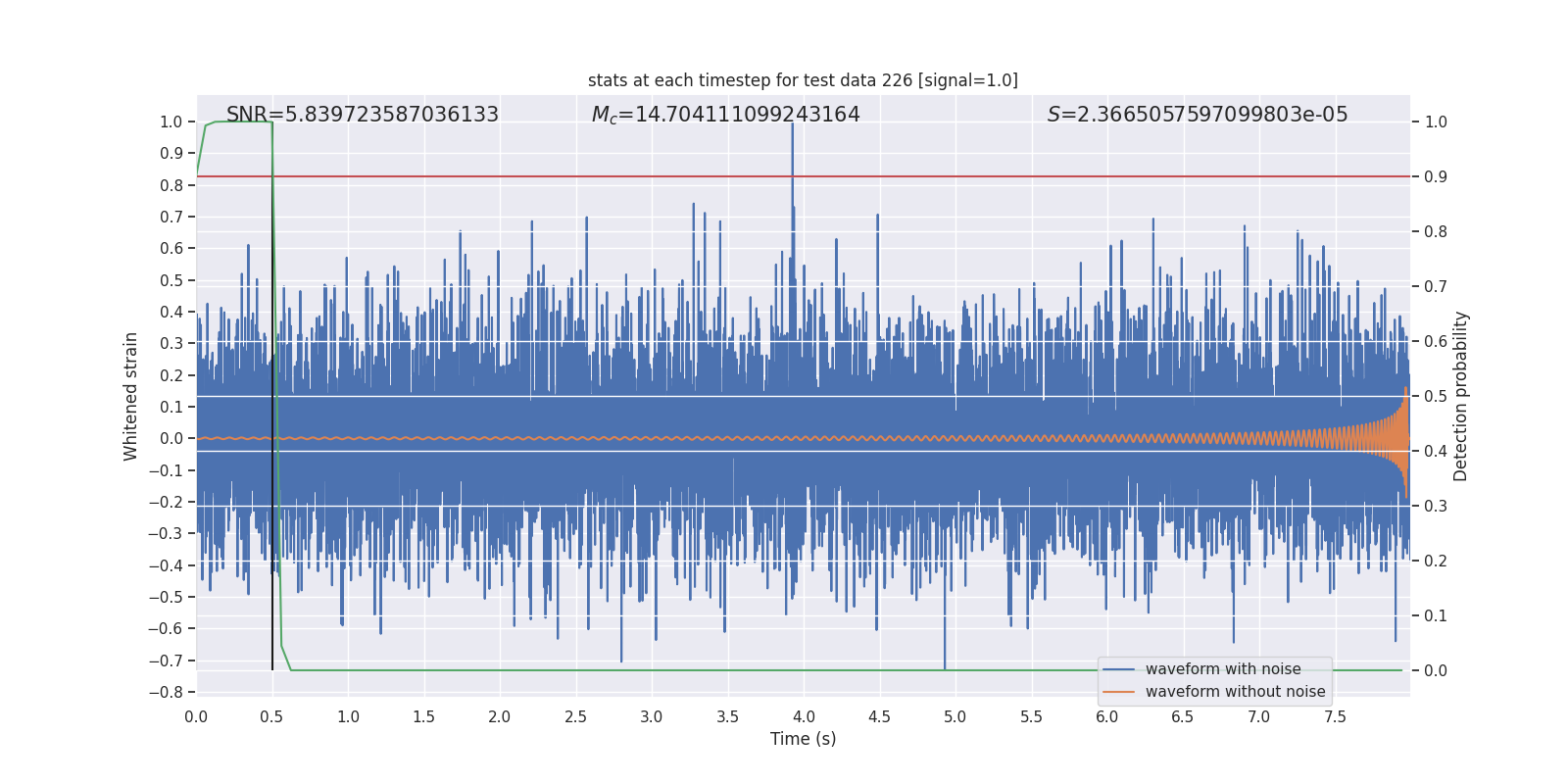
Task: Select the 6.5 tick label on the Time axis
Action: (x=1183, y=716)
